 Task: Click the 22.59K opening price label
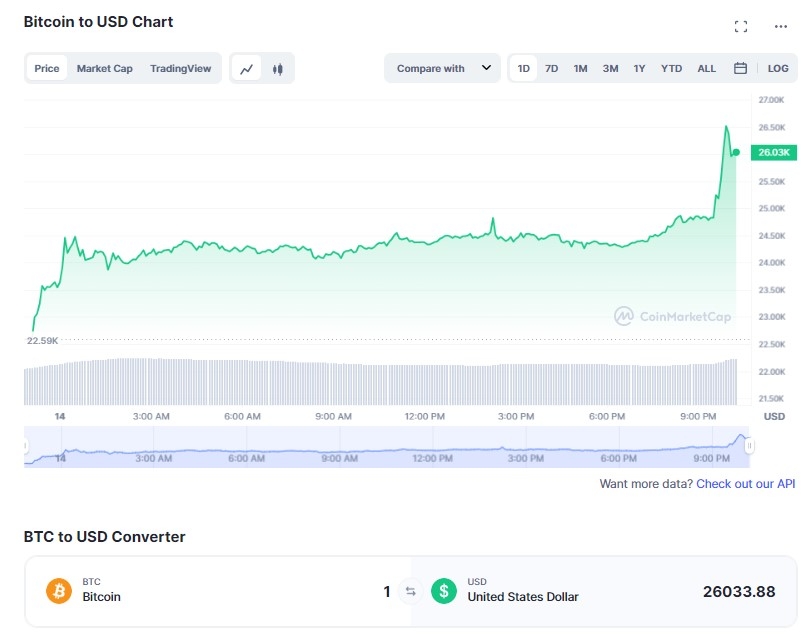click(42, 341)
